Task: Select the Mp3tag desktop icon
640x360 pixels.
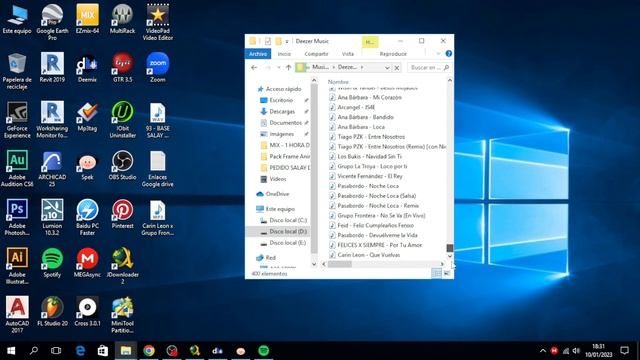Action: pyautogui.click(x=87, y=117)
